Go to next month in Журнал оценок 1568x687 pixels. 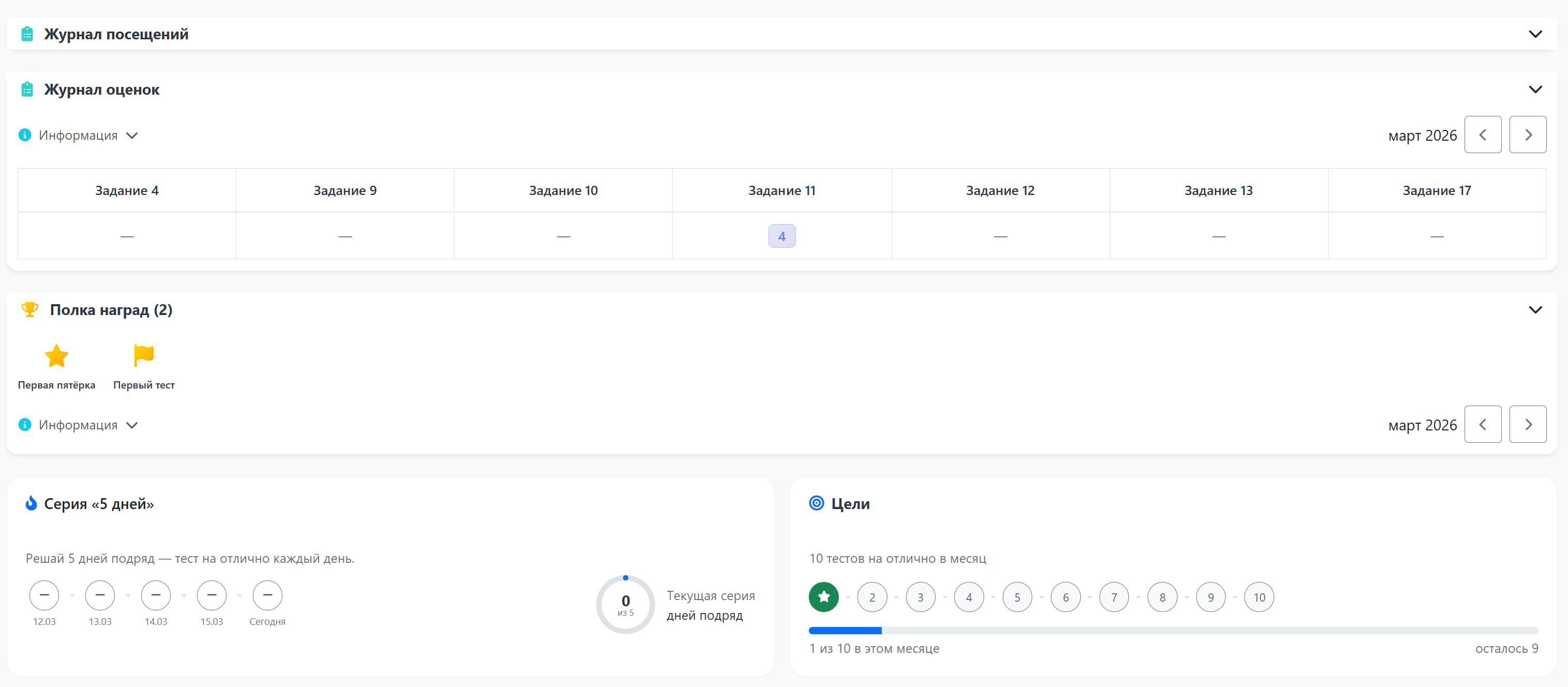point(1527,135)
